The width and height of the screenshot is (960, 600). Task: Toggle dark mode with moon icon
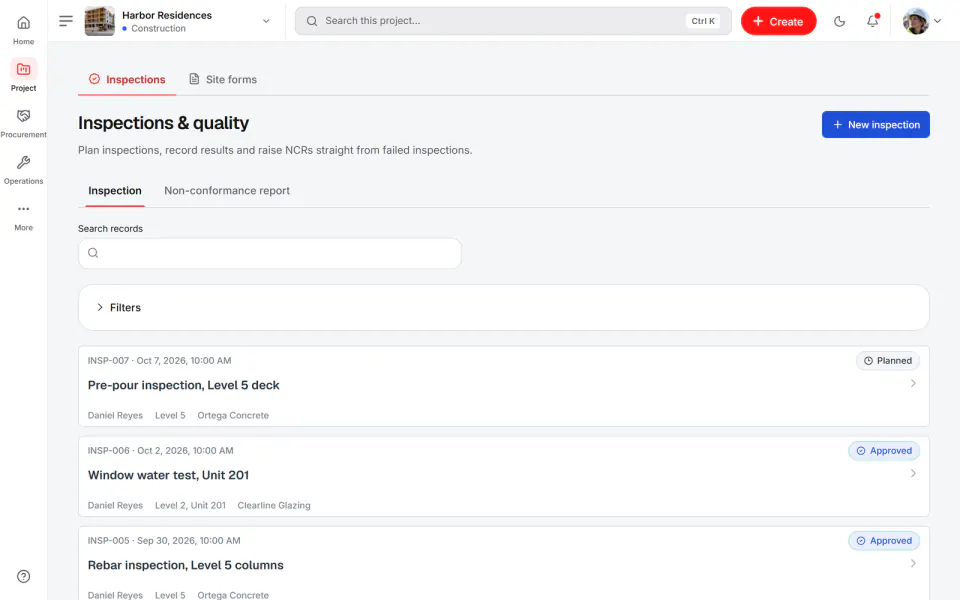click(x=839, y=21)
